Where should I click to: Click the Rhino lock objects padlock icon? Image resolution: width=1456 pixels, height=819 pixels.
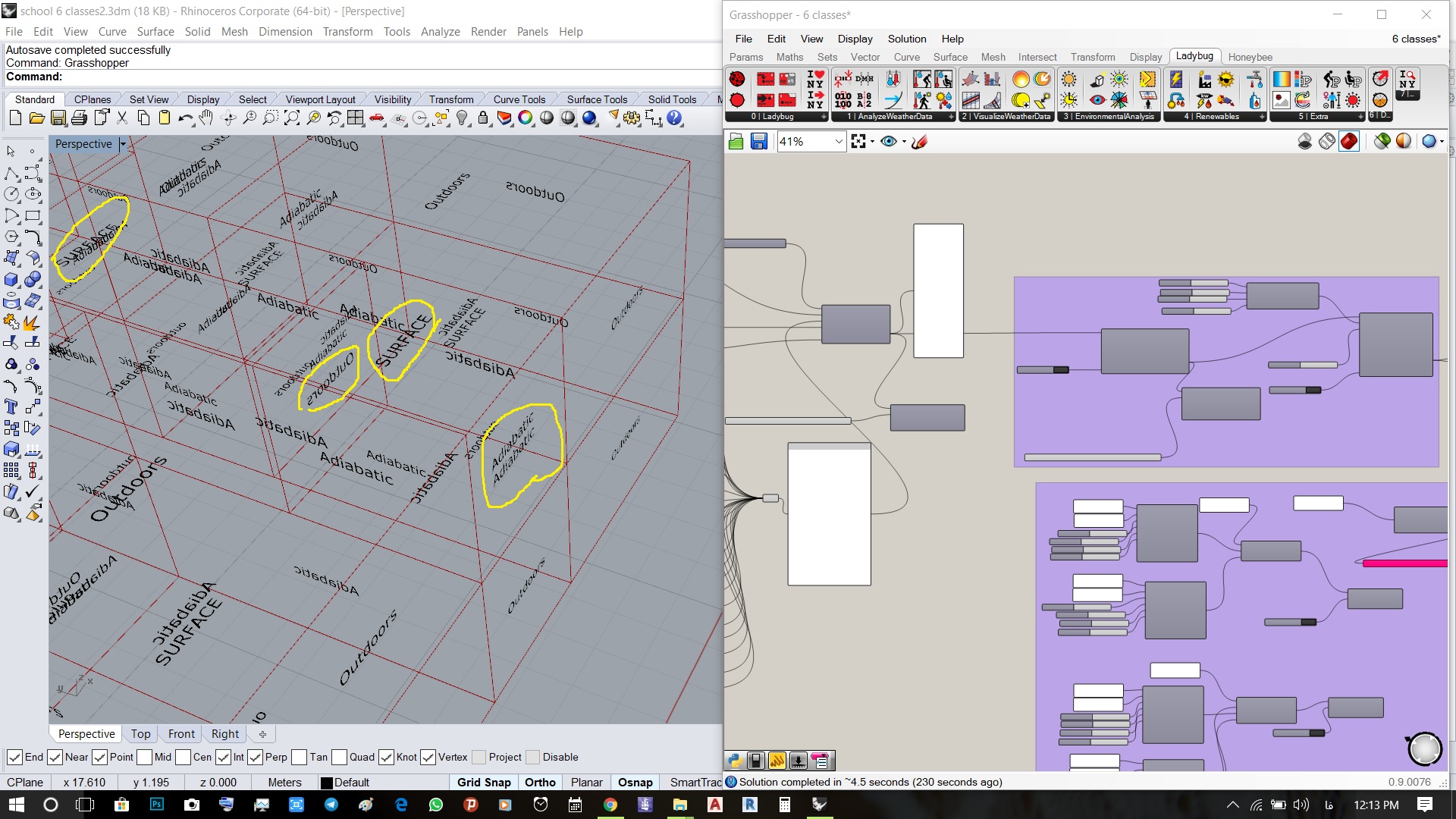pos(482,118)
